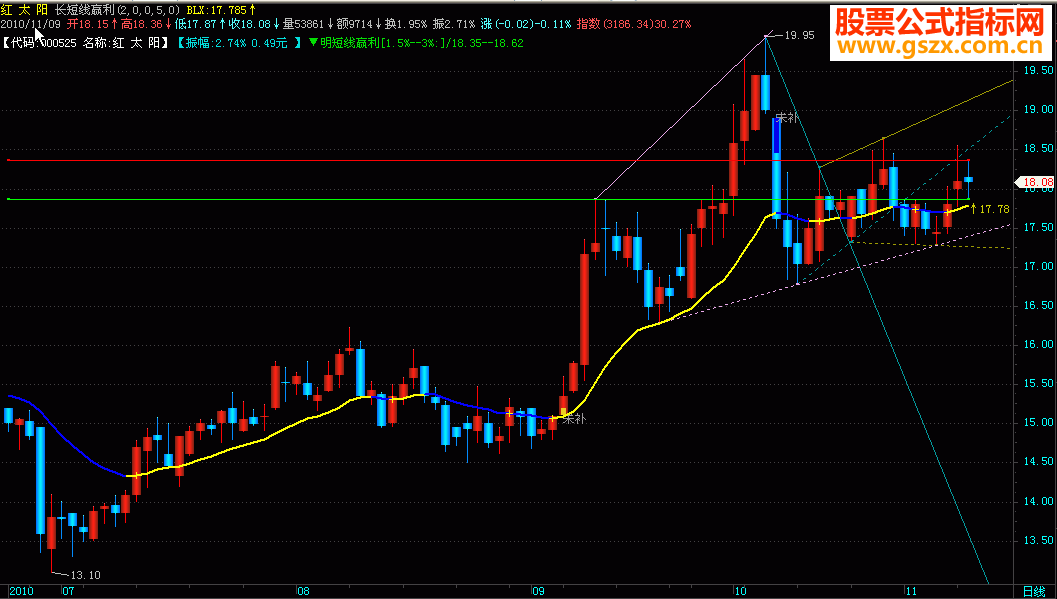Click the yellow BLX value arrow in header
The height and width of the screenshot is (599, 1057).
253,9
